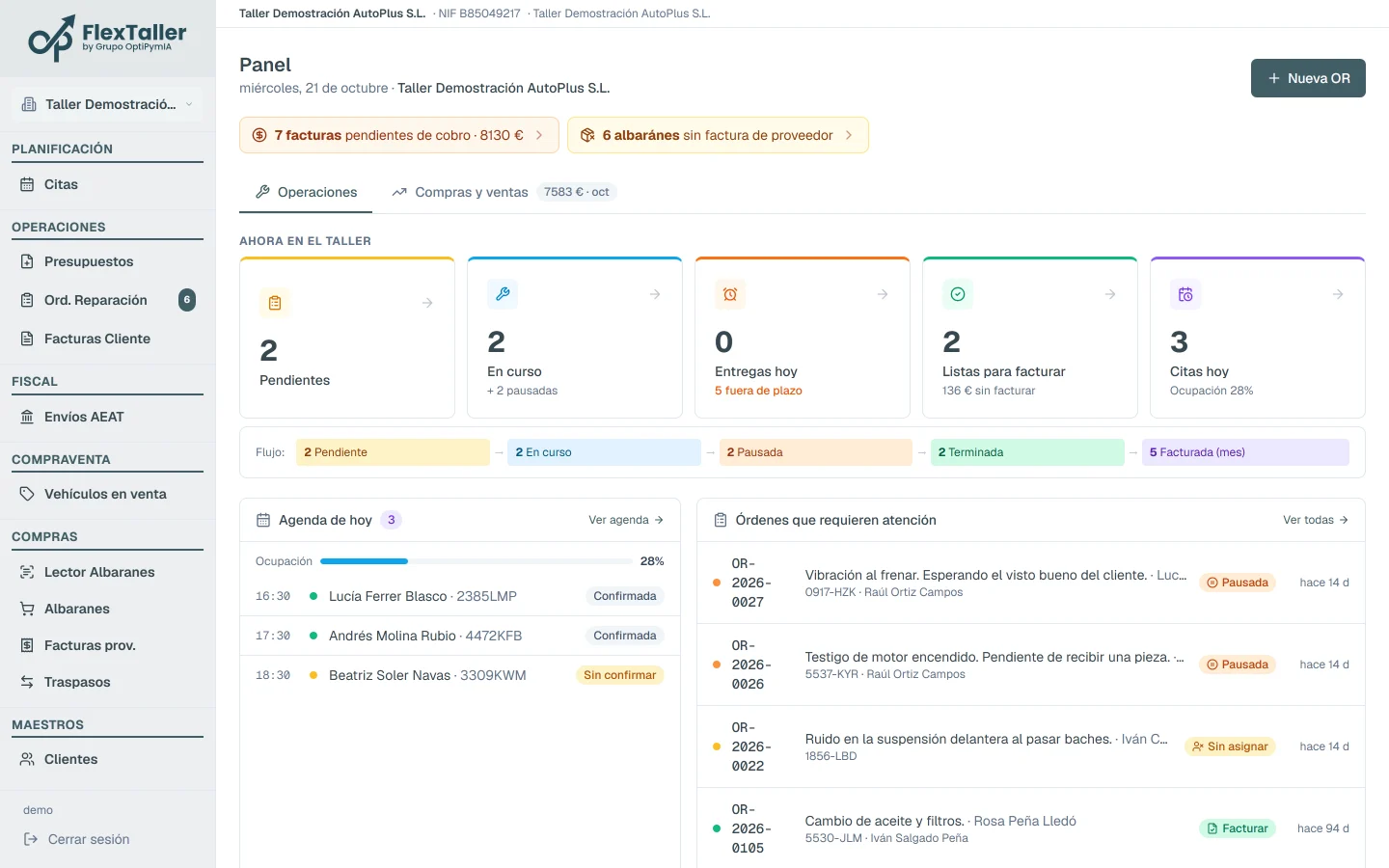Click the En curso wrench icon

(503, 294)
